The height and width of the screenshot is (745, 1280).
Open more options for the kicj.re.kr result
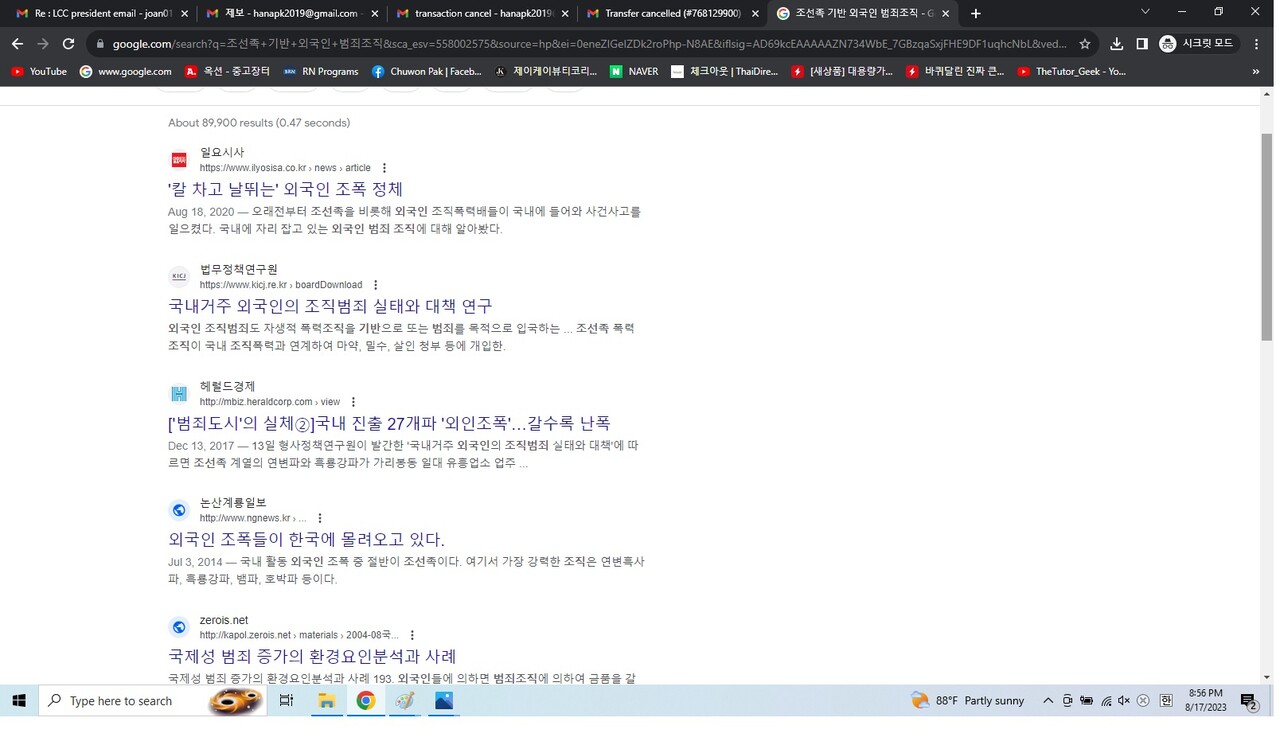click(376, 285)
